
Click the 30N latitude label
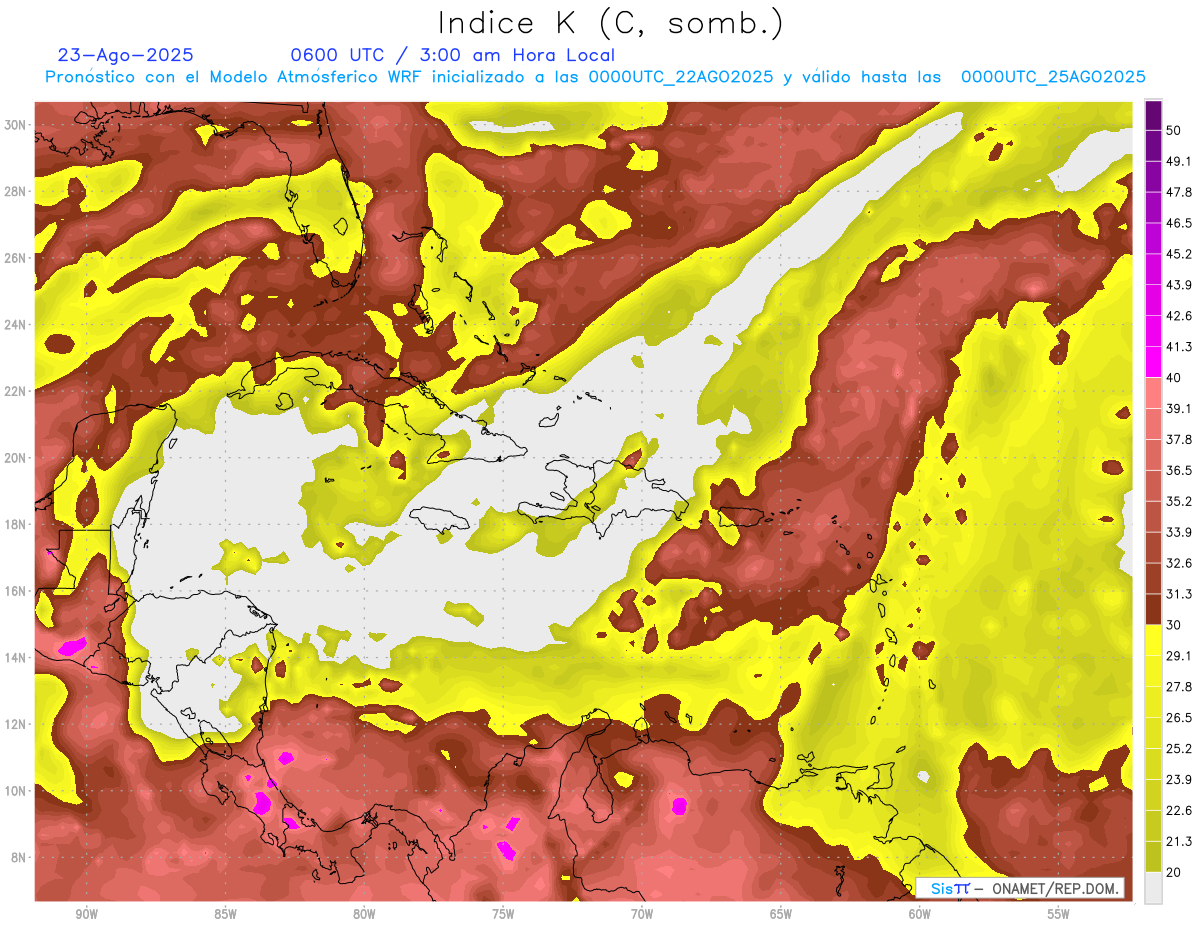coord(15,125)
